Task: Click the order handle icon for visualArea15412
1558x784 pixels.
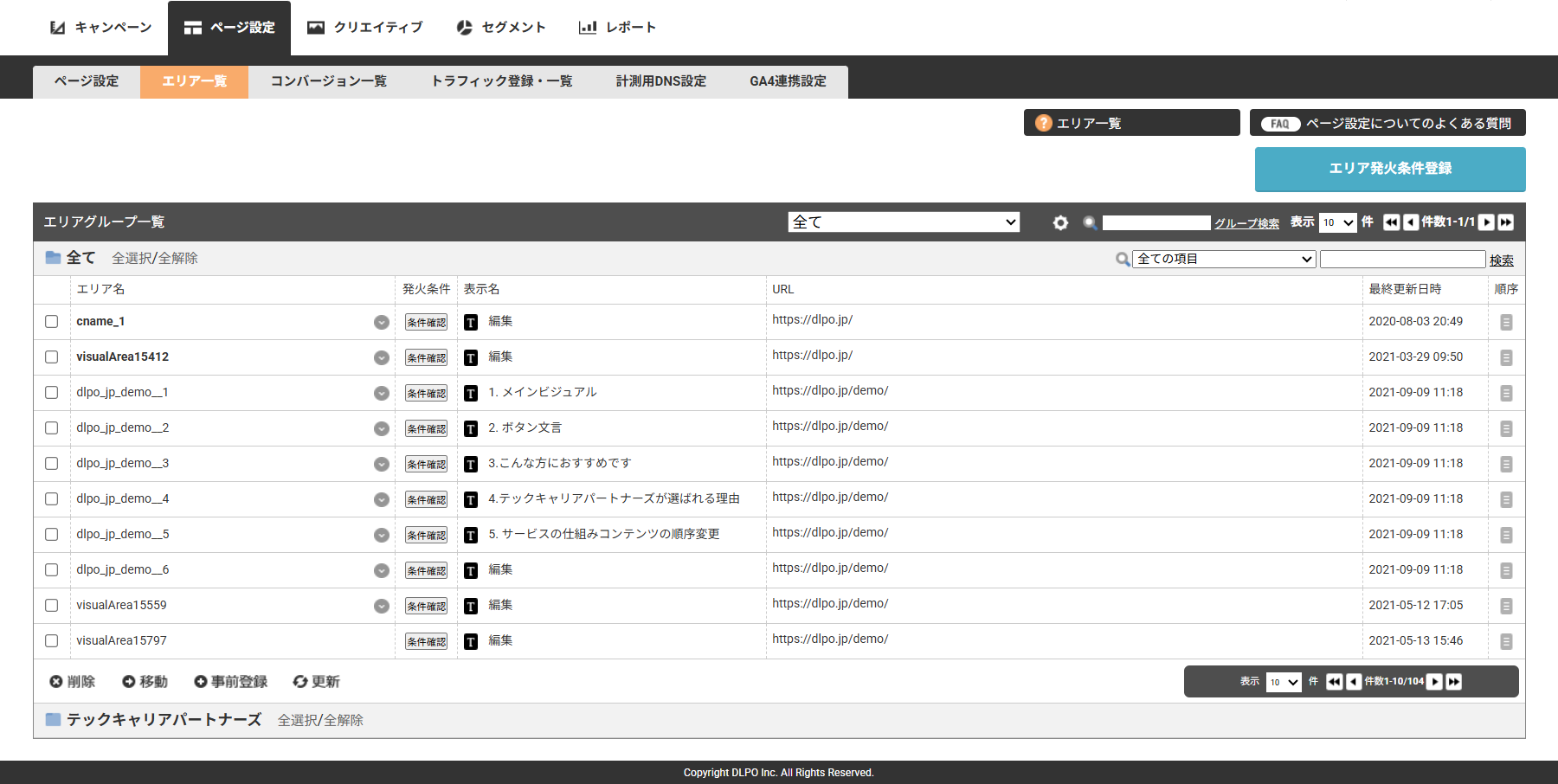Action: tap(1506, 357)
